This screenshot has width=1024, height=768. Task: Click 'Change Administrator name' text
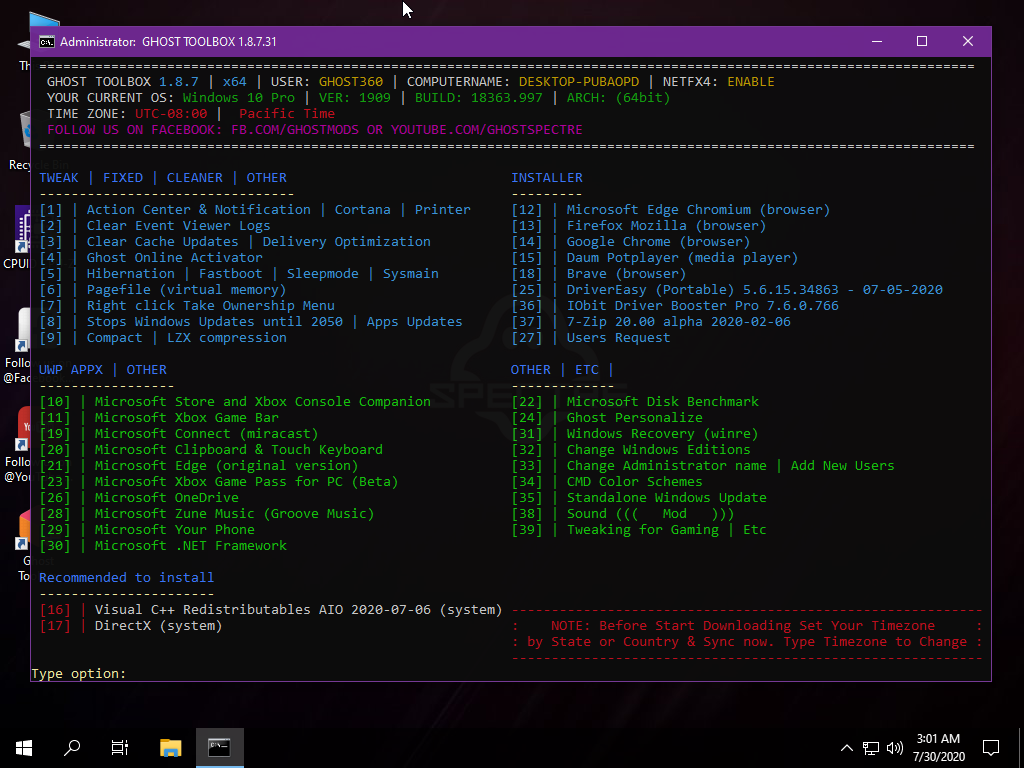(x=667, y=466)
